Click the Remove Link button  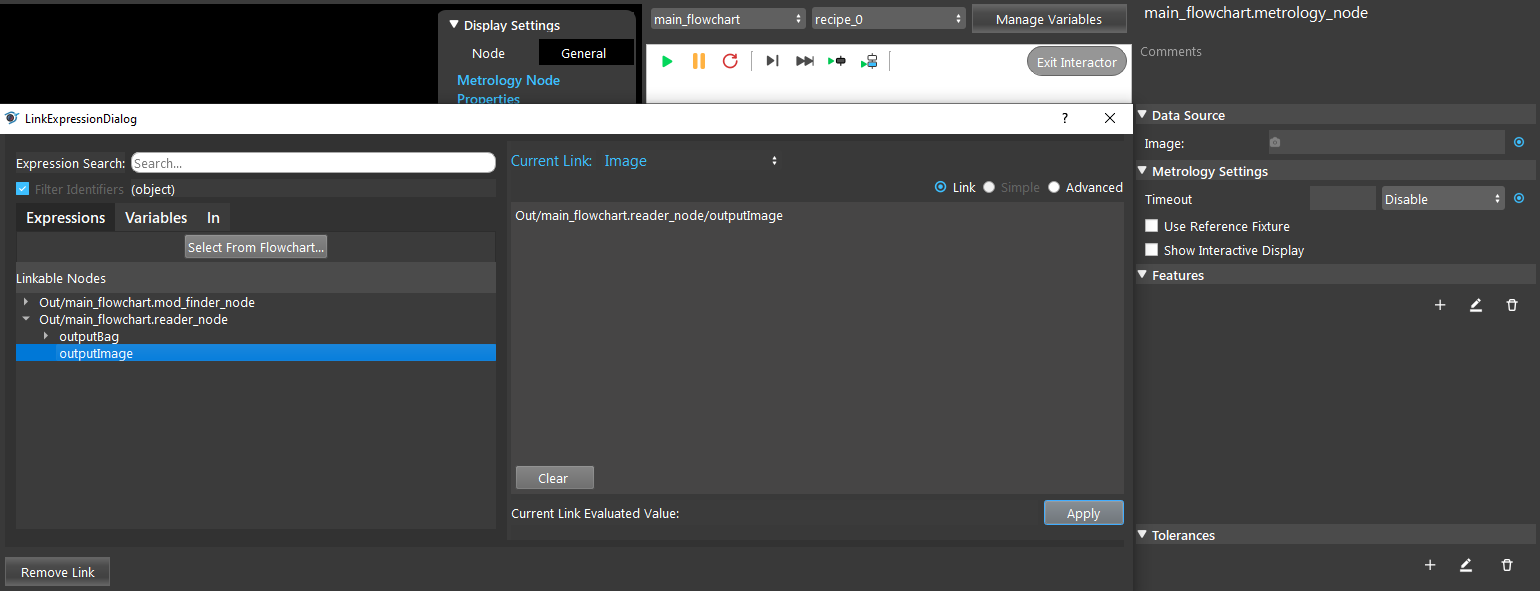point(58,572)
